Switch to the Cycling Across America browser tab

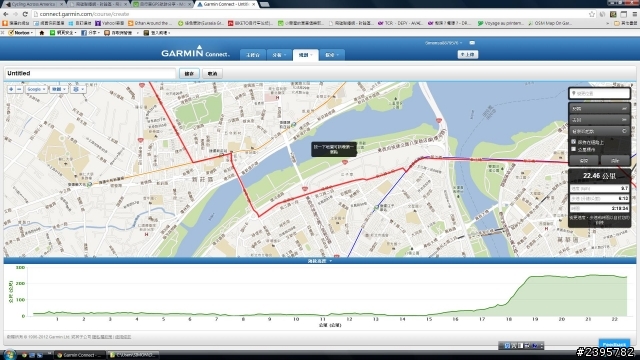point(34,4)
